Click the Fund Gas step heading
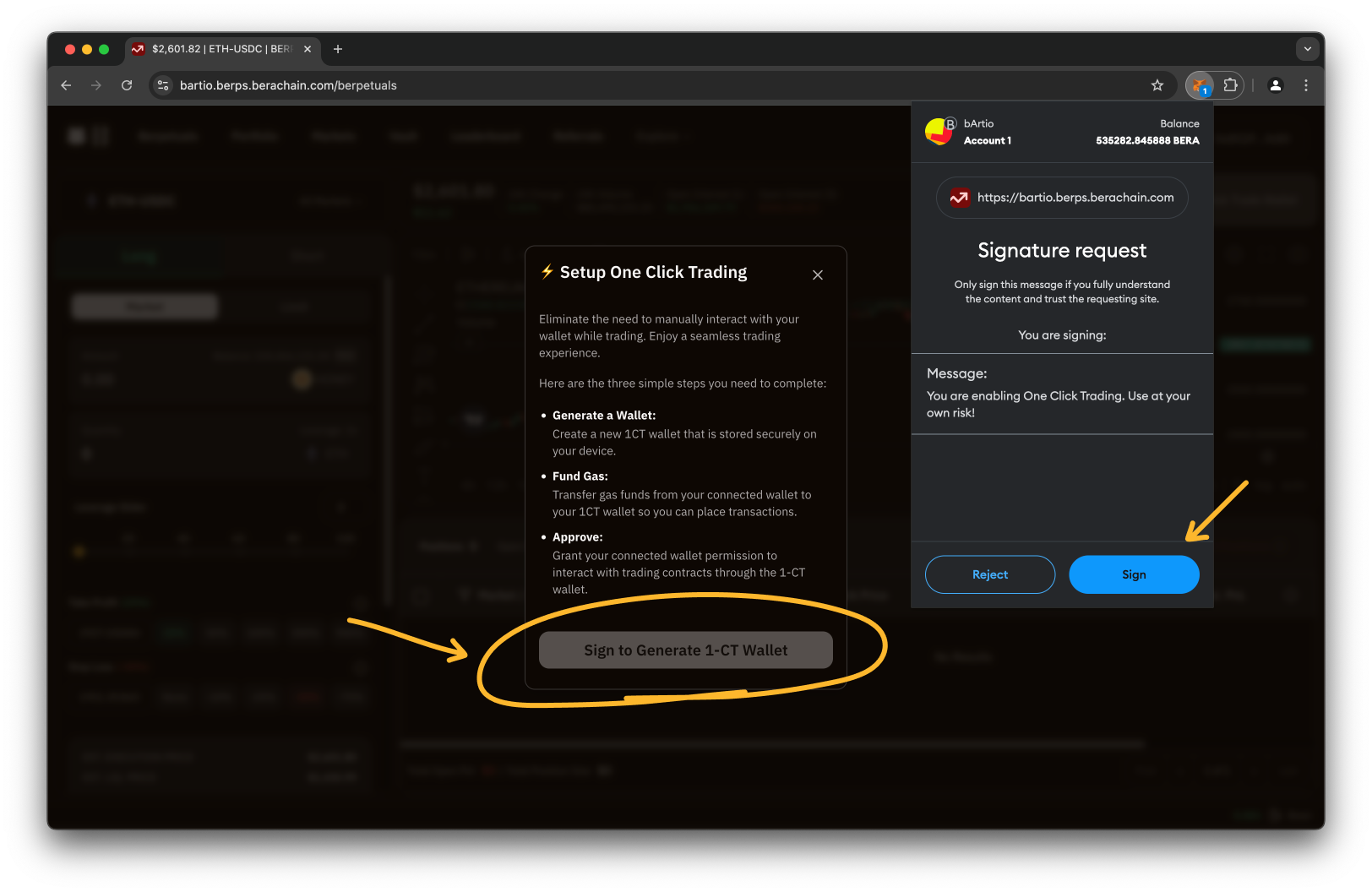 click(x=580, y=476)
